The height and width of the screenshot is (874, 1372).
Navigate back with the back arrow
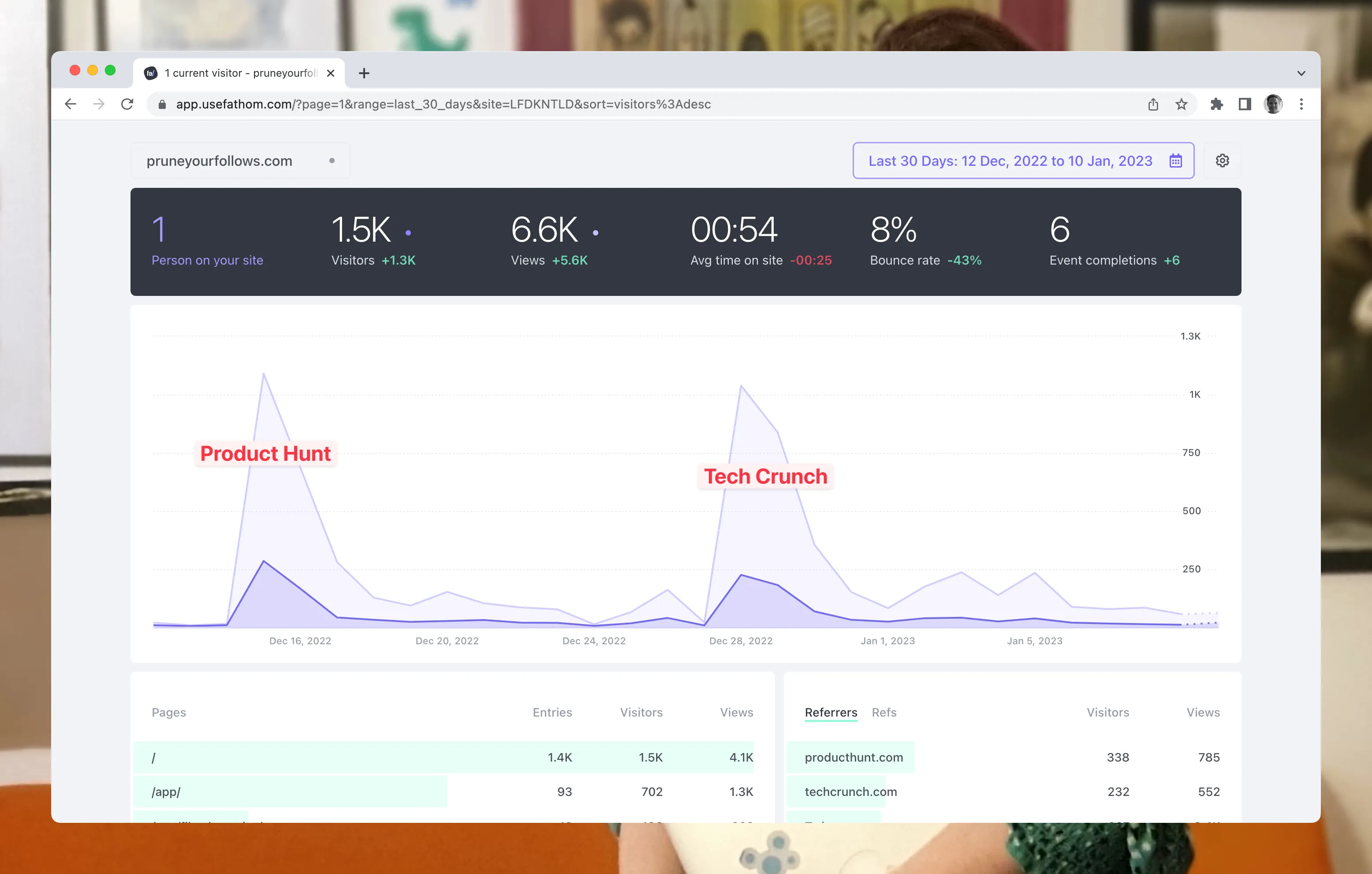coord(70,104)
